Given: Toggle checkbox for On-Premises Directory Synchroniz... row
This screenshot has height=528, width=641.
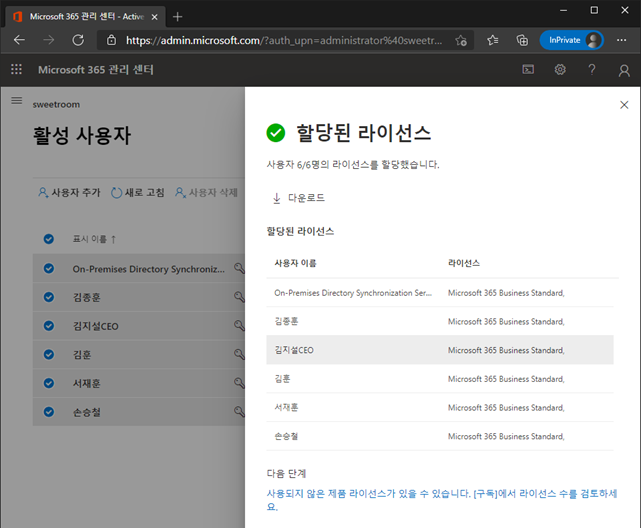Looking at the screenshot, I should point(49,268).
